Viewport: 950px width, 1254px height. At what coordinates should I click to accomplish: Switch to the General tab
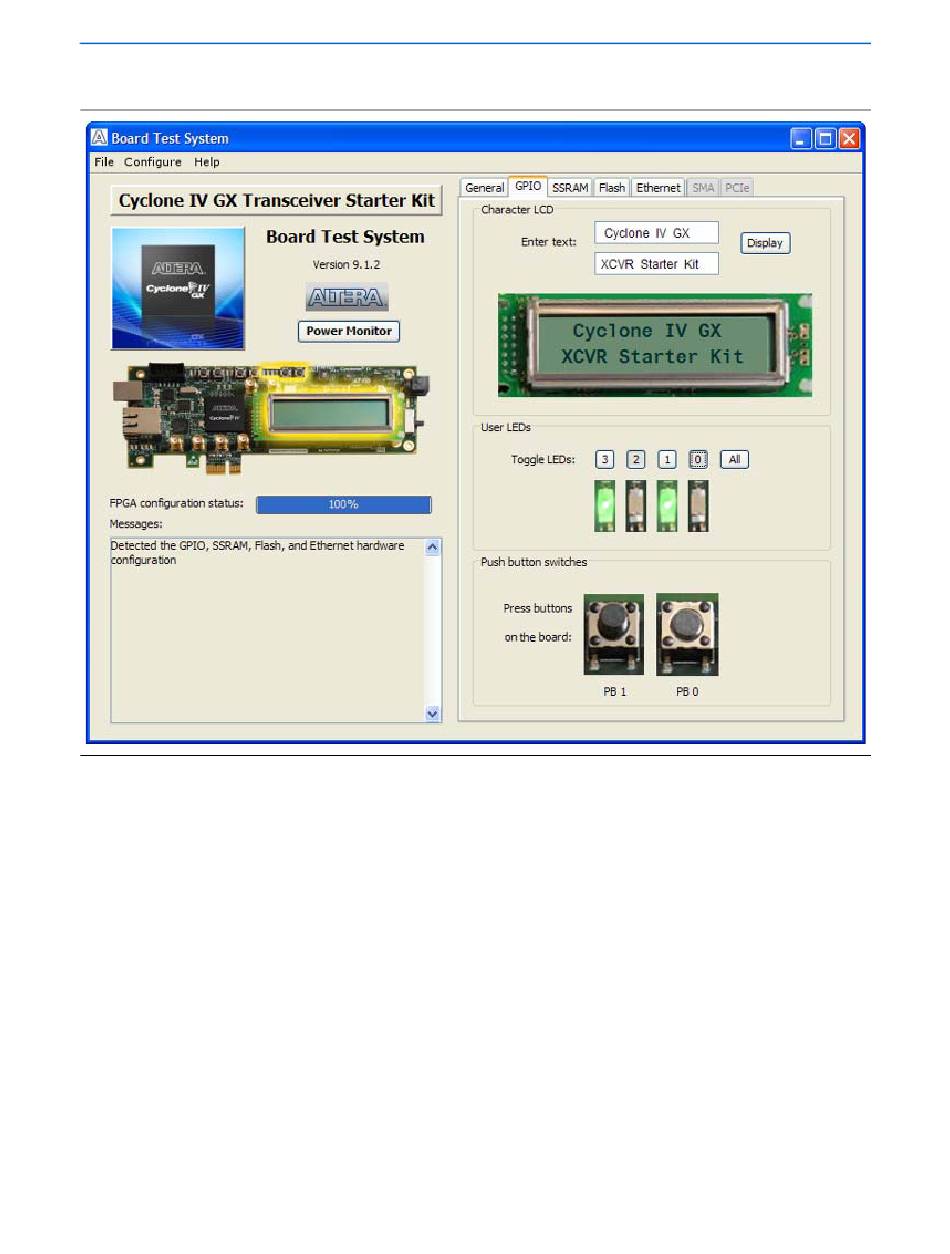point(484,187)
